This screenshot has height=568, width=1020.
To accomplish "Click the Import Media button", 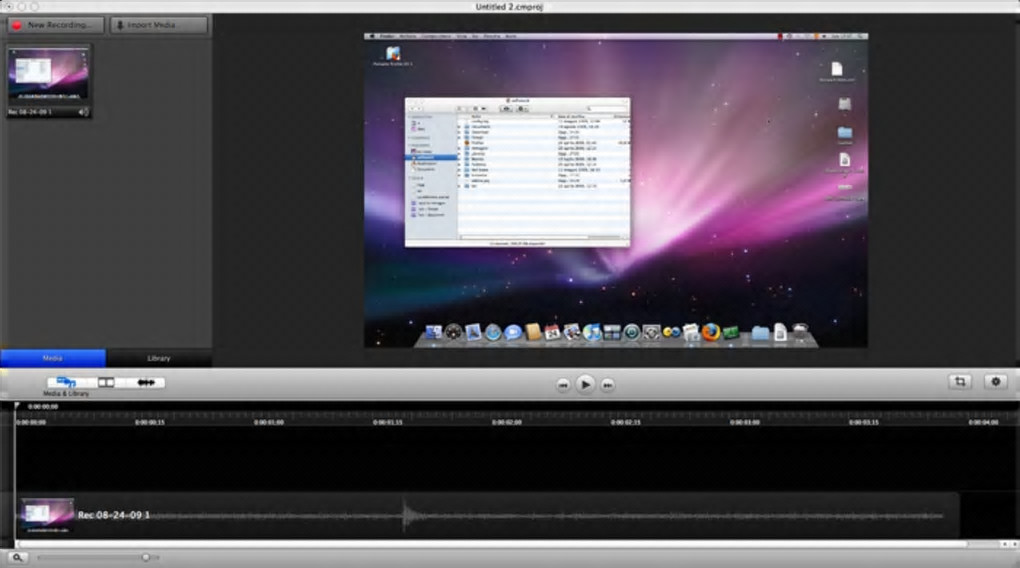I will coord(159,25).
